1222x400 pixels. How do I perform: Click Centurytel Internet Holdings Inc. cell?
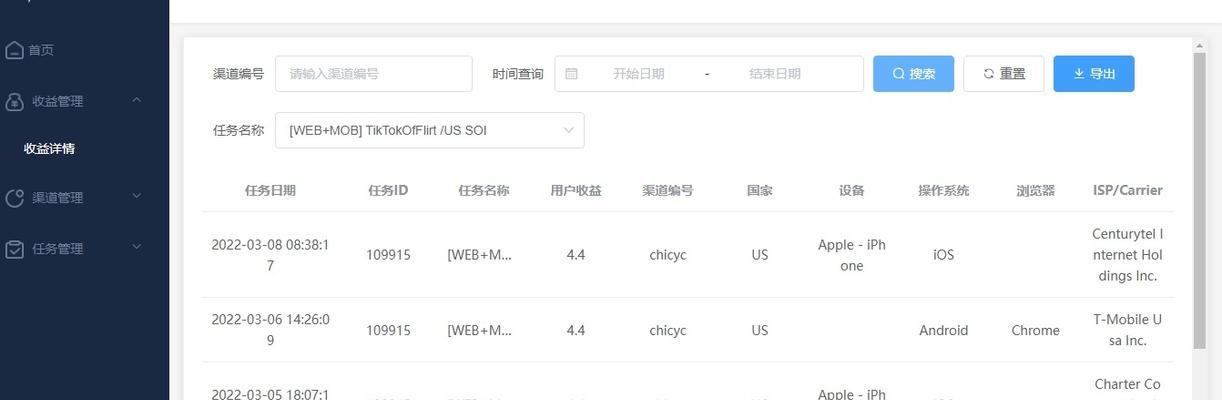pos(1128,255)
